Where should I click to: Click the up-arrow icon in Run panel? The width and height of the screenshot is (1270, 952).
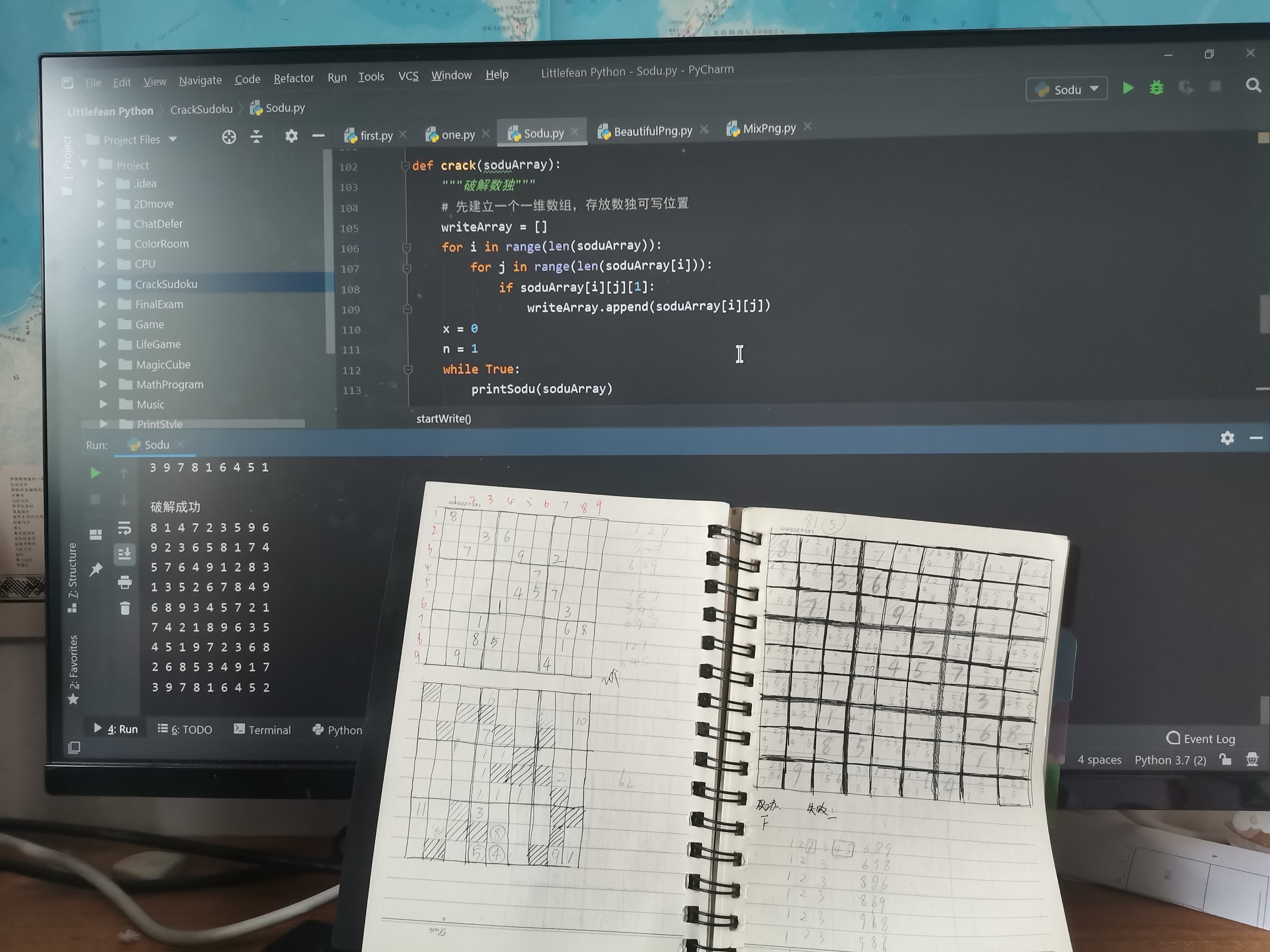click(124, 473)
